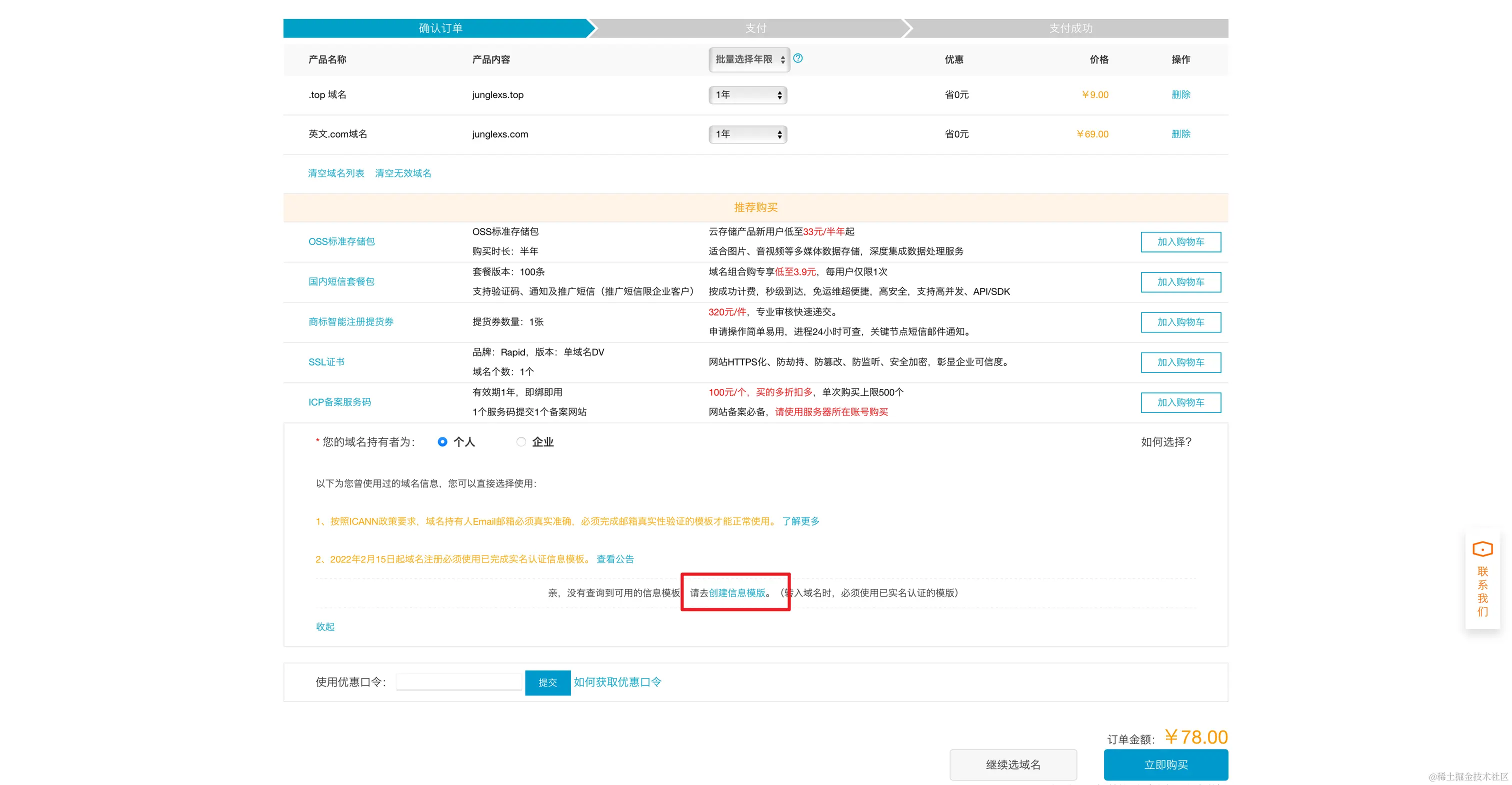Click the 支付 step tab

[x=755, y=28]
